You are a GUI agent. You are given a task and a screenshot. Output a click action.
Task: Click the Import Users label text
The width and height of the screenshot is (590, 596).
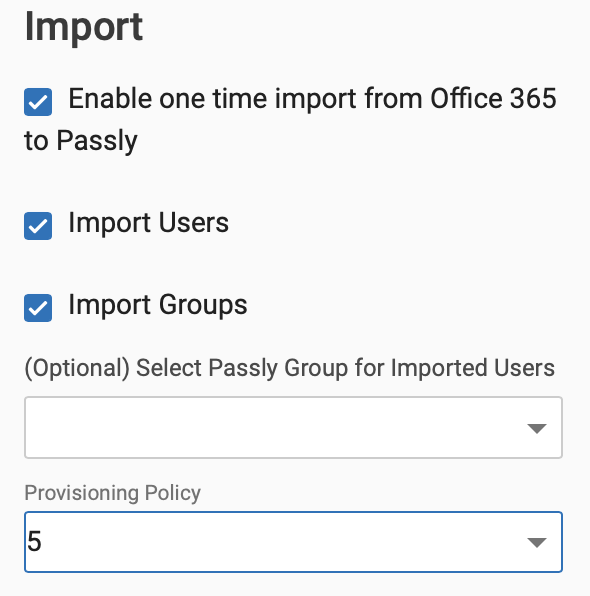[149, 223]
